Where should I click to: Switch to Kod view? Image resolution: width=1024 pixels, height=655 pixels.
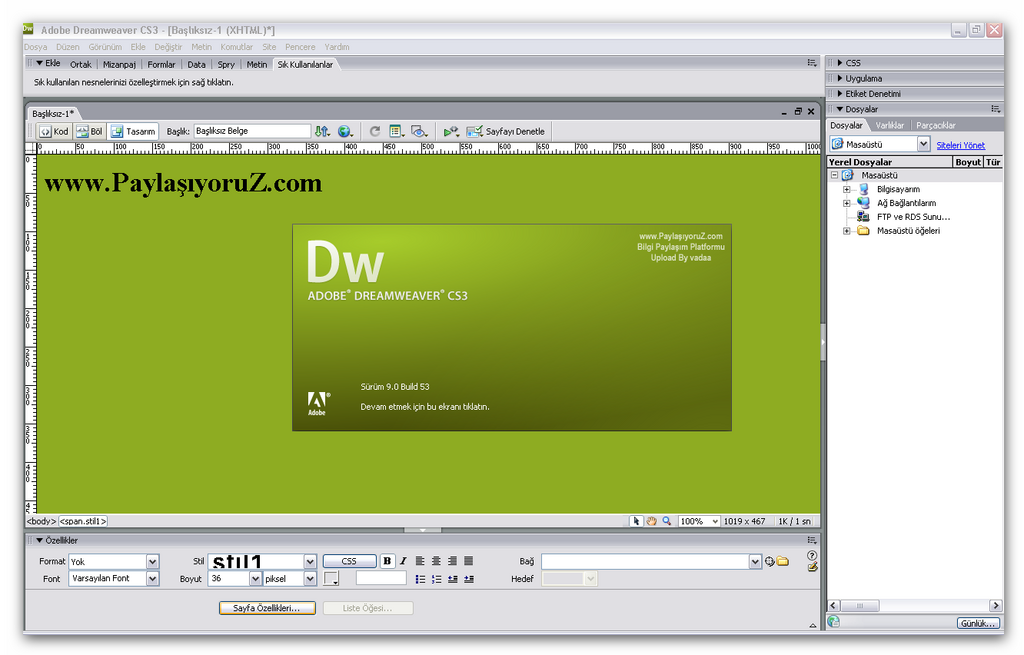pos(54,131)
